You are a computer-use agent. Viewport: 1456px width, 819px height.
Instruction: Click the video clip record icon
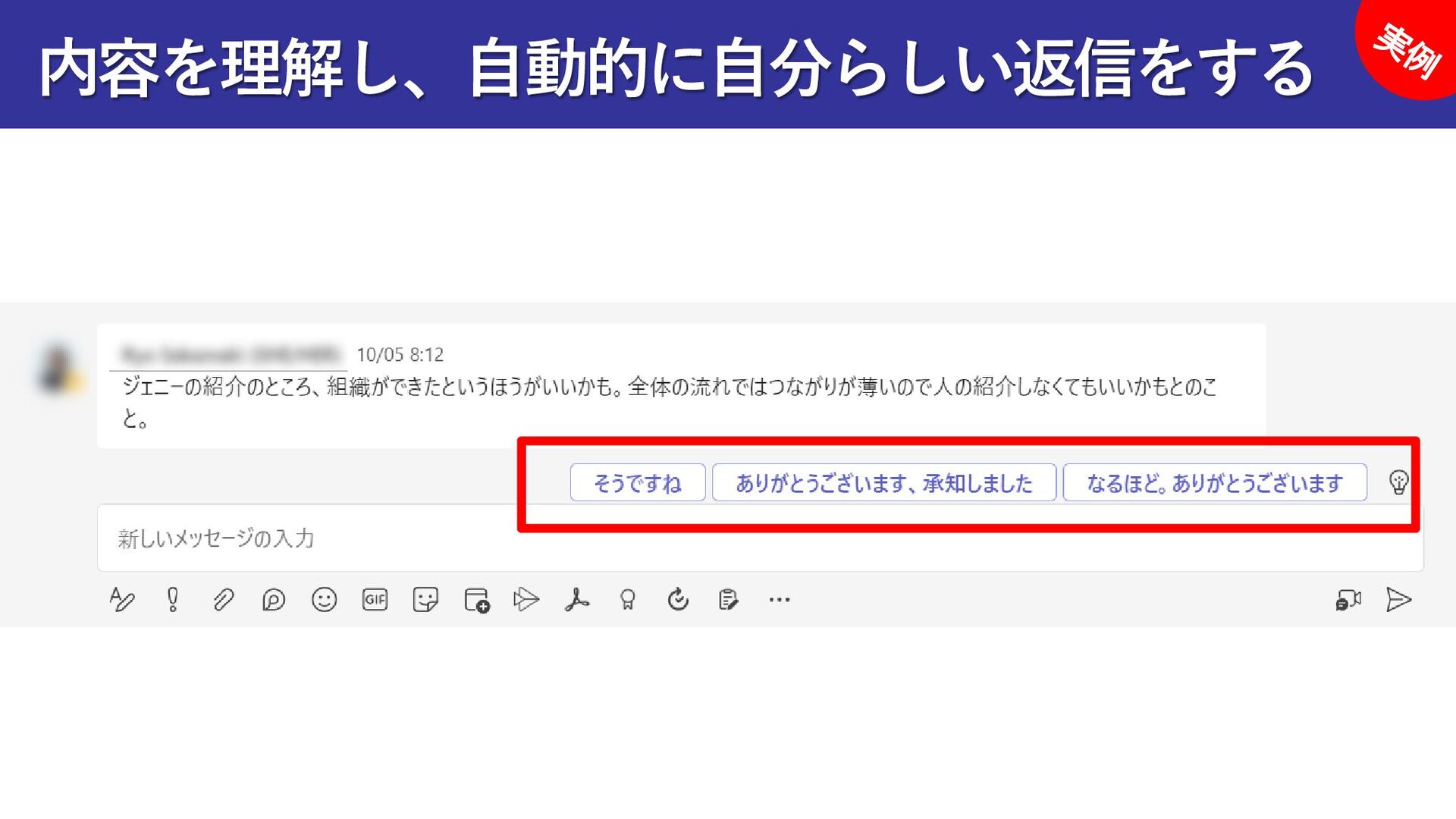(x=1348, y=600)
